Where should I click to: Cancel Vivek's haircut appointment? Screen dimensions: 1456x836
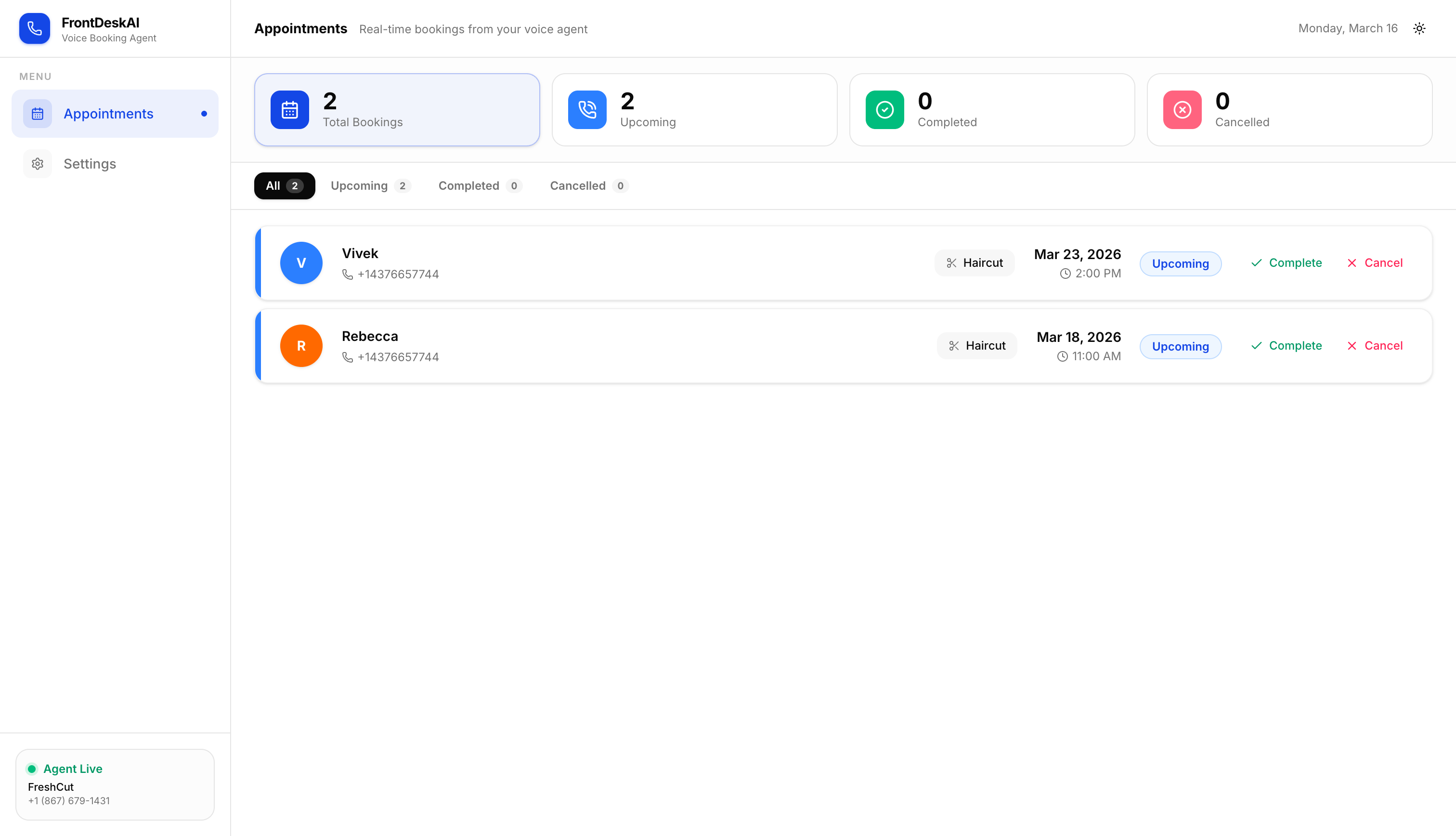tap(1375, 263)
